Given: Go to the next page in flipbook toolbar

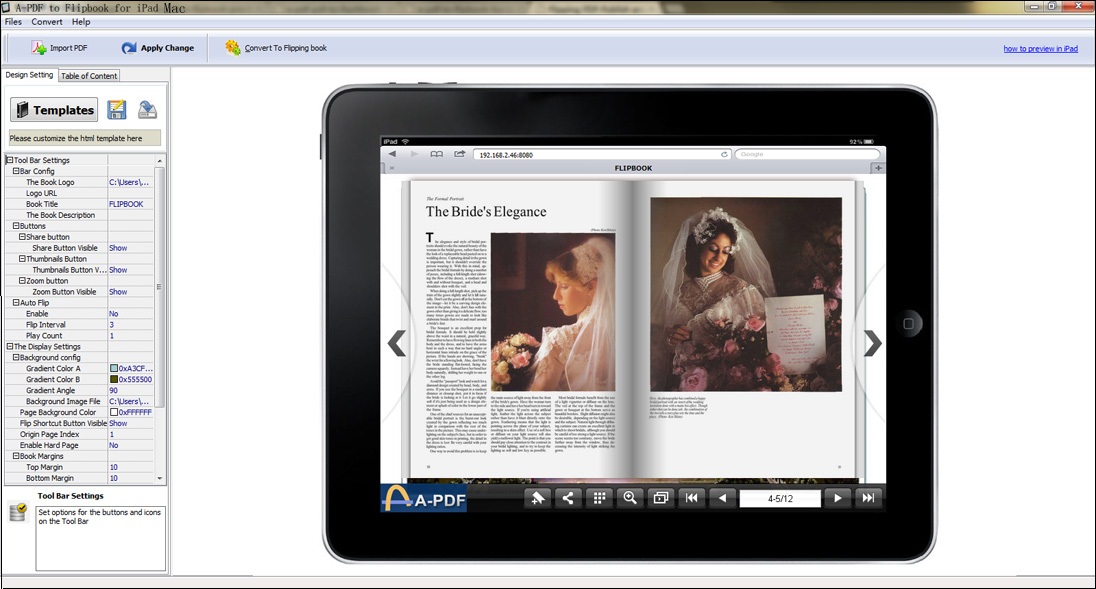Looking at the screenshot, I should tap(837, 498).
